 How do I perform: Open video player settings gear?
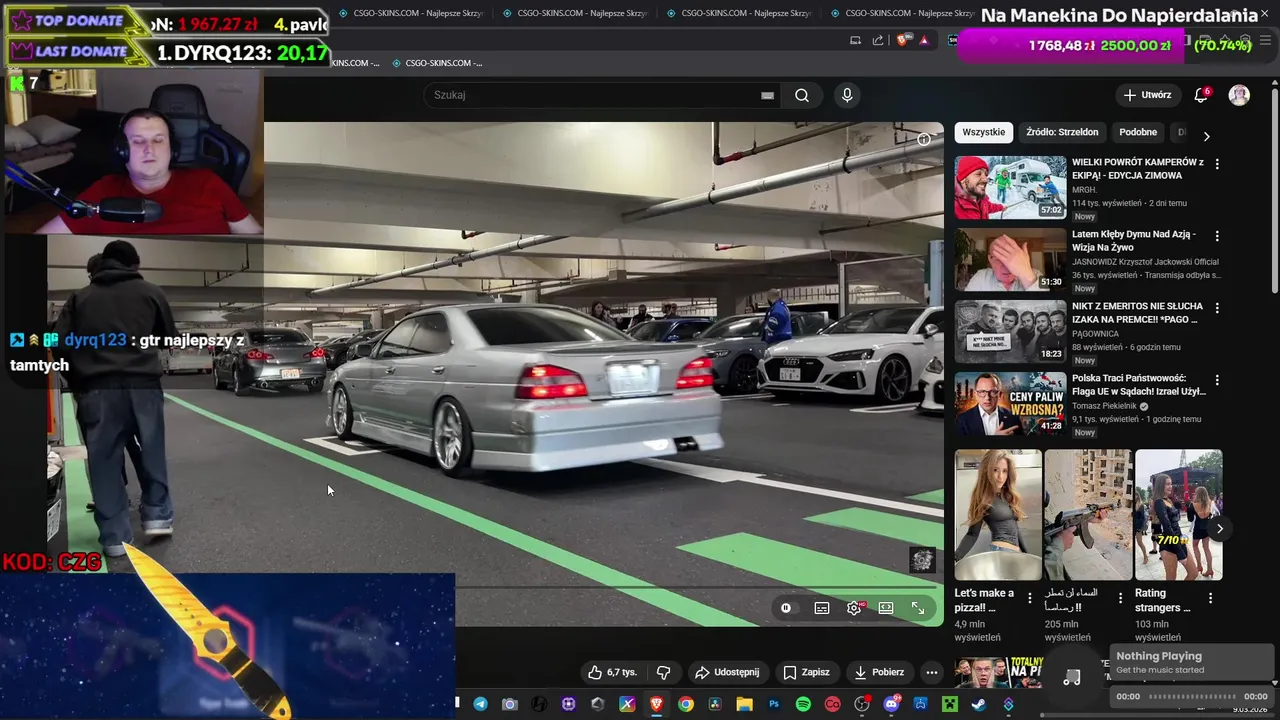point(854,608)
